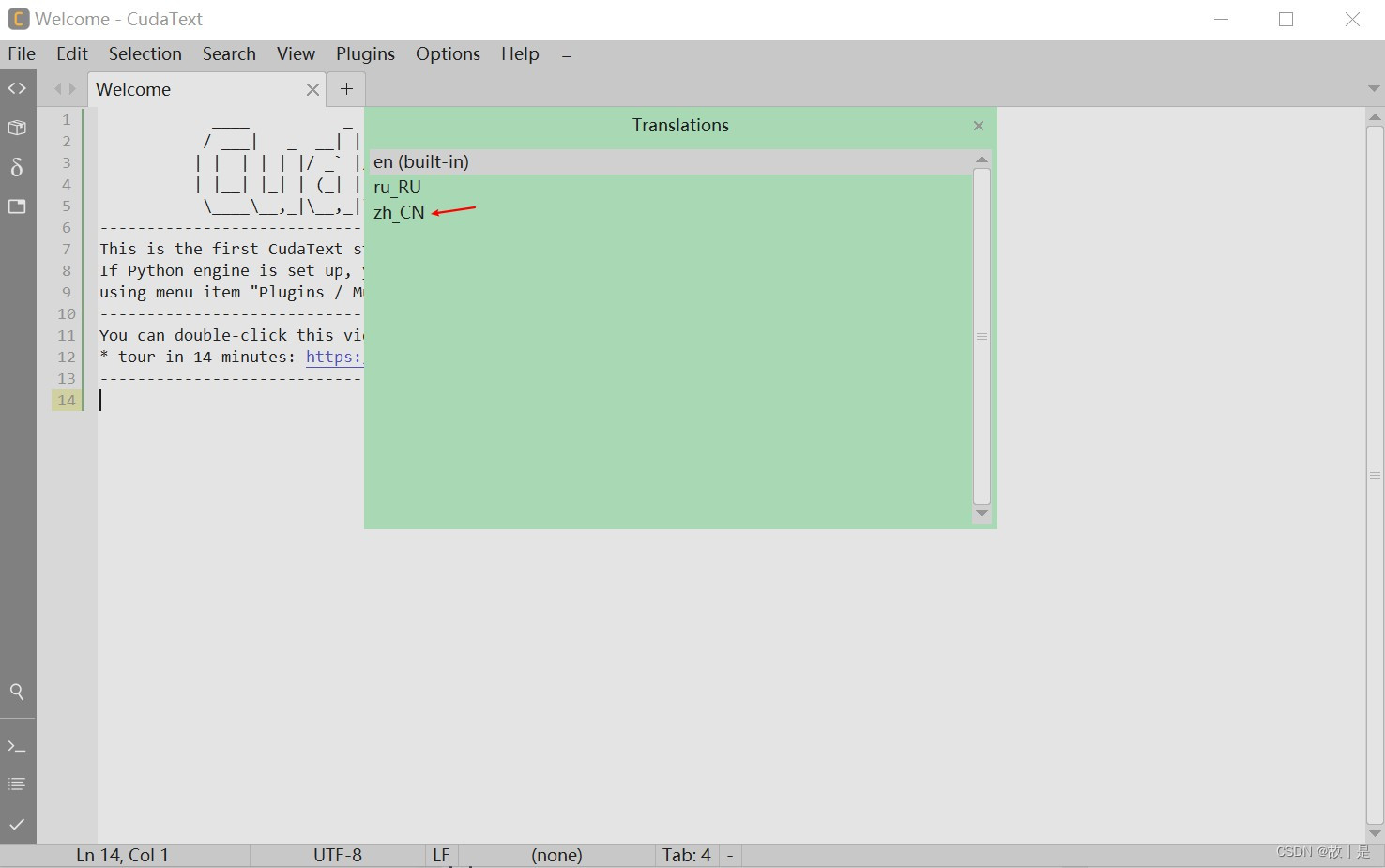
Task: Open the Help menu
Action: coord(520,54)
